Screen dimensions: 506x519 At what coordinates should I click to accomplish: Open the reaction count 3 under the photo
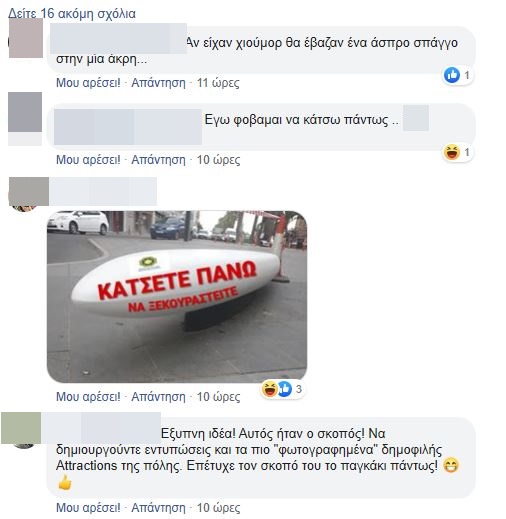pyautogui.click(x=299, y=389)
